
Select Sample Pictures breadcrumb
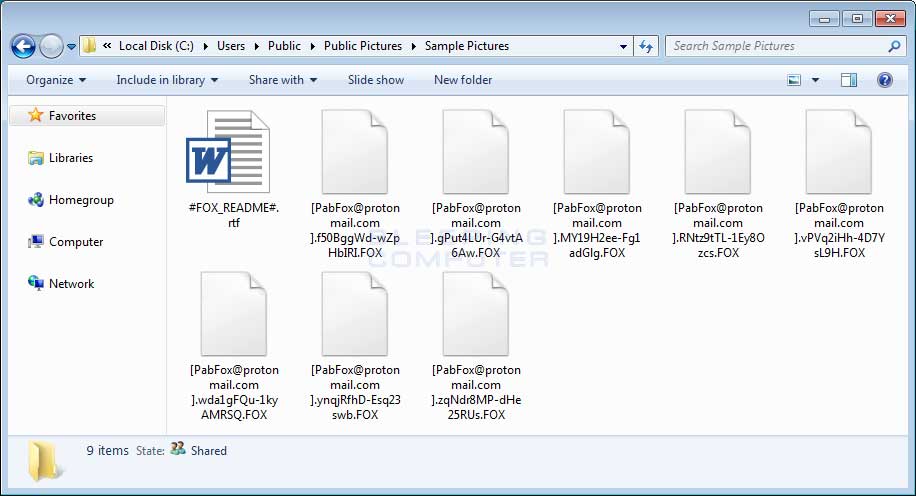[467, 46]
